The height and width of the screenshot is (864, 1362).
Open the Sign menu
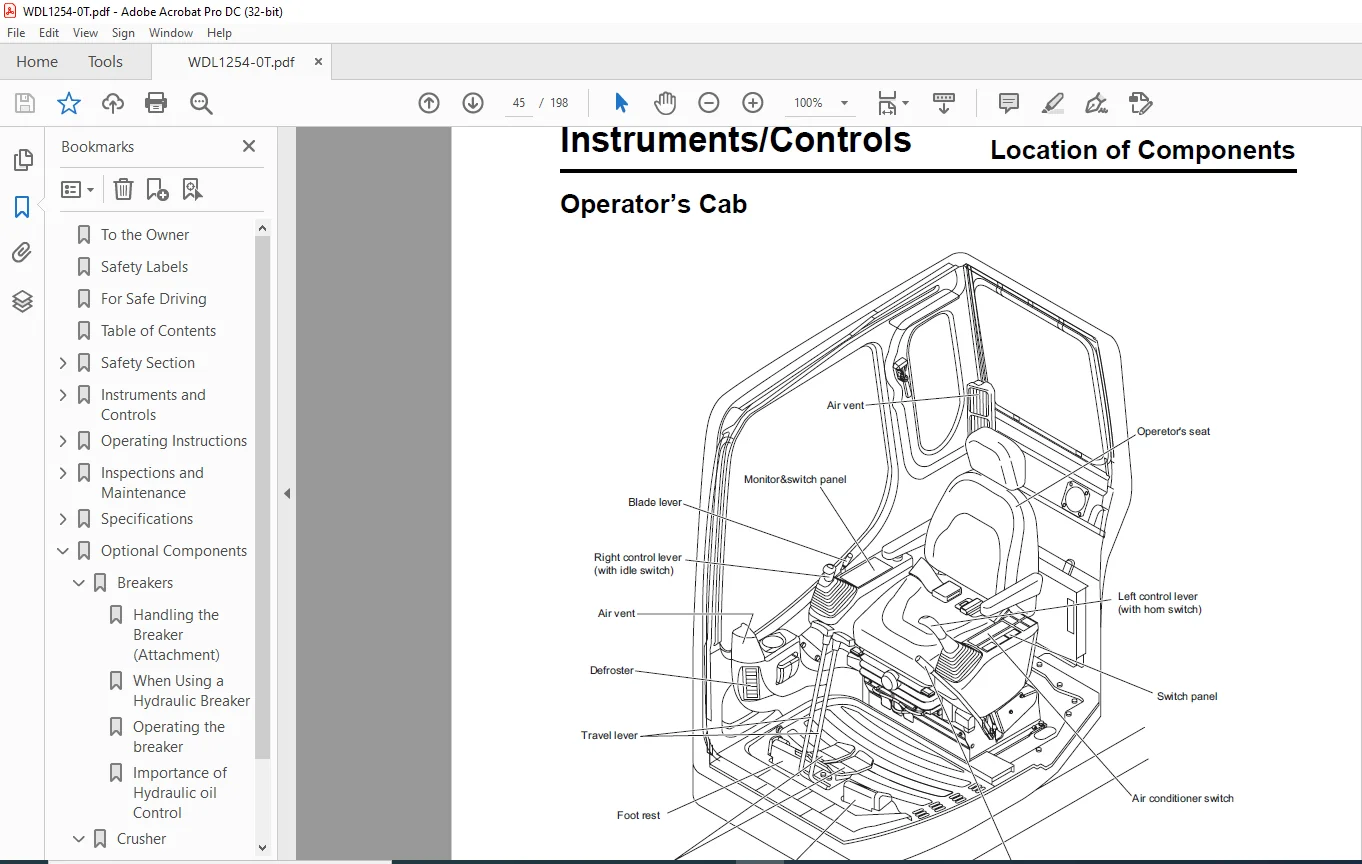pos(123,33)
